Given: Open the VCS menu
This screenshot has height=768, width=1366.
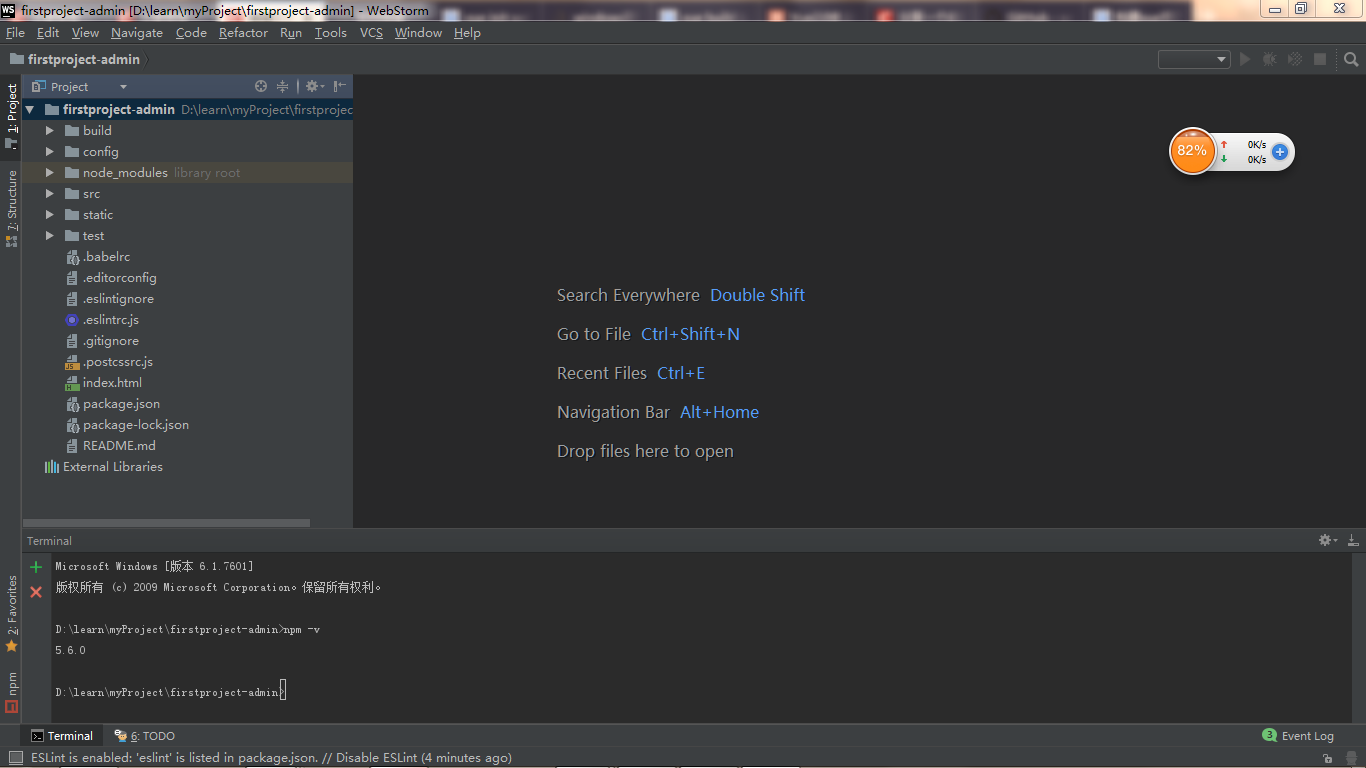Looking at the screenshot, I should pyautogui.click(x=371, y=33).
